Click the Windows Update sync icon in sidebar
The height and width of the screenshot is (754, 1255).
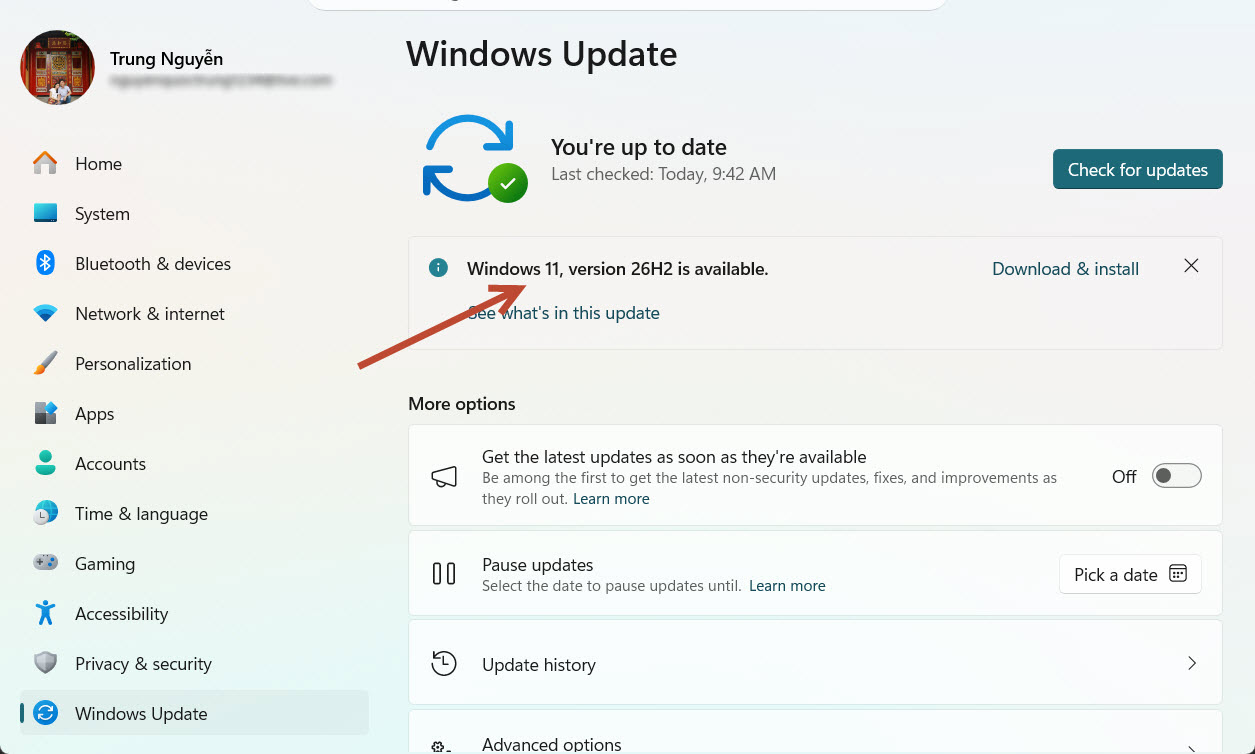[x=45, y=713]
